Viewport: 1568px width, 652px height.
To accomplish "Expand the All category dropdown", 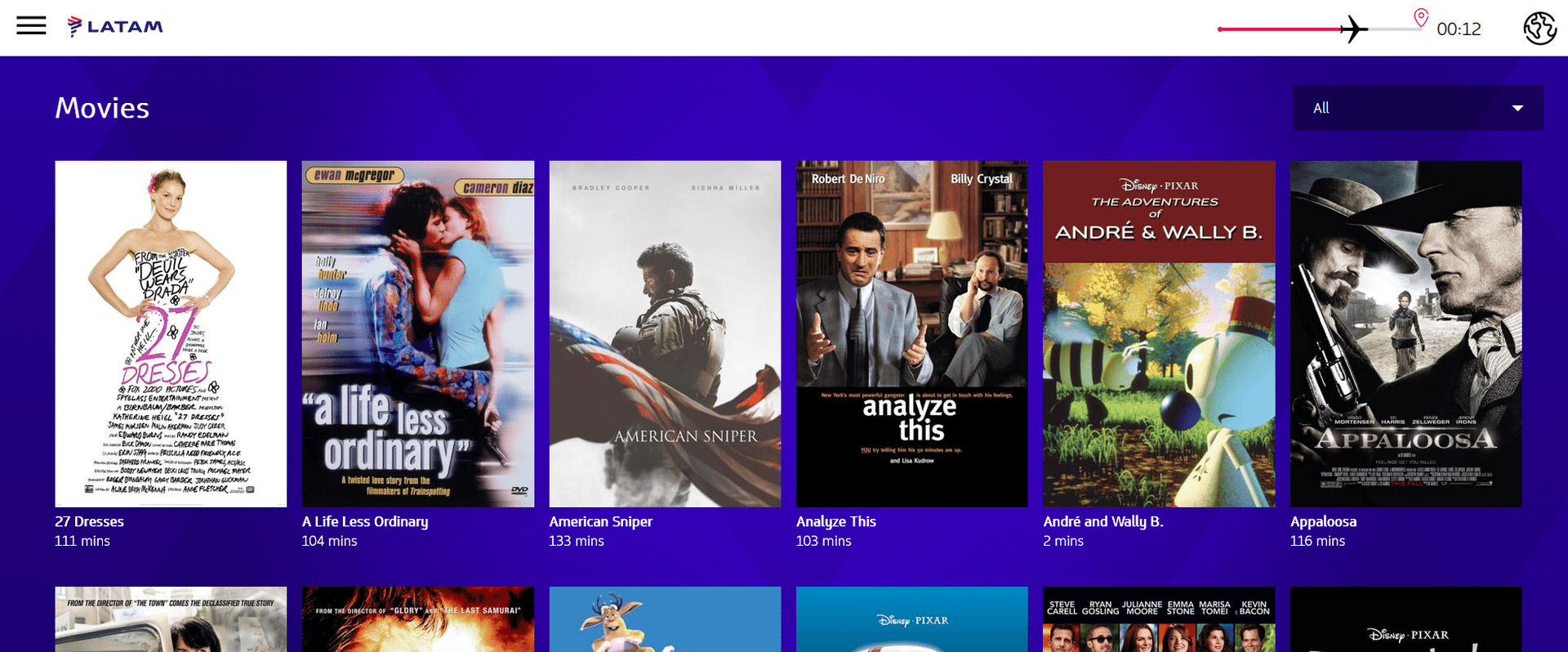I will point(1417,108).
